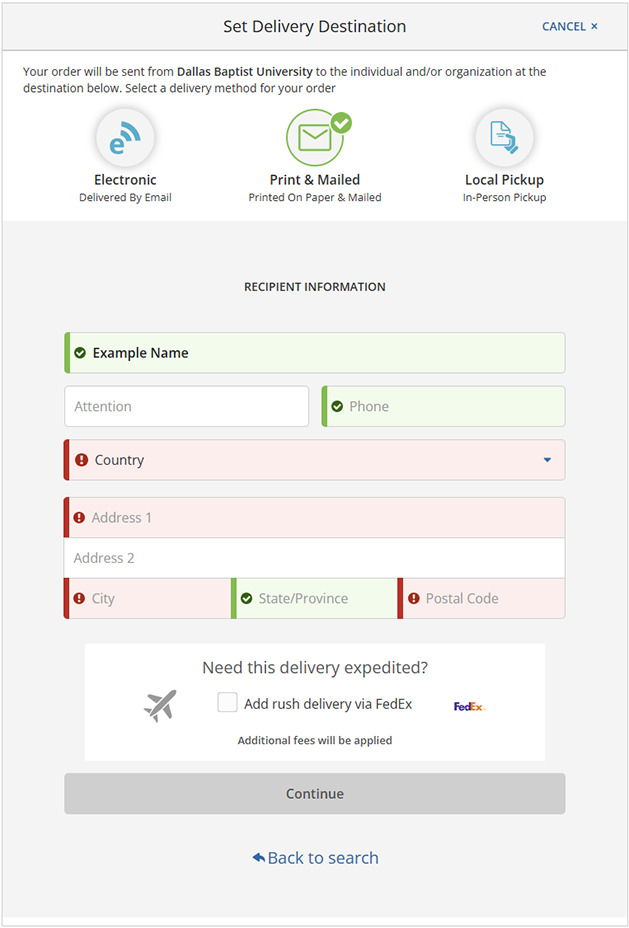Enable the rush delivery via FedEx checkbox

227,703
